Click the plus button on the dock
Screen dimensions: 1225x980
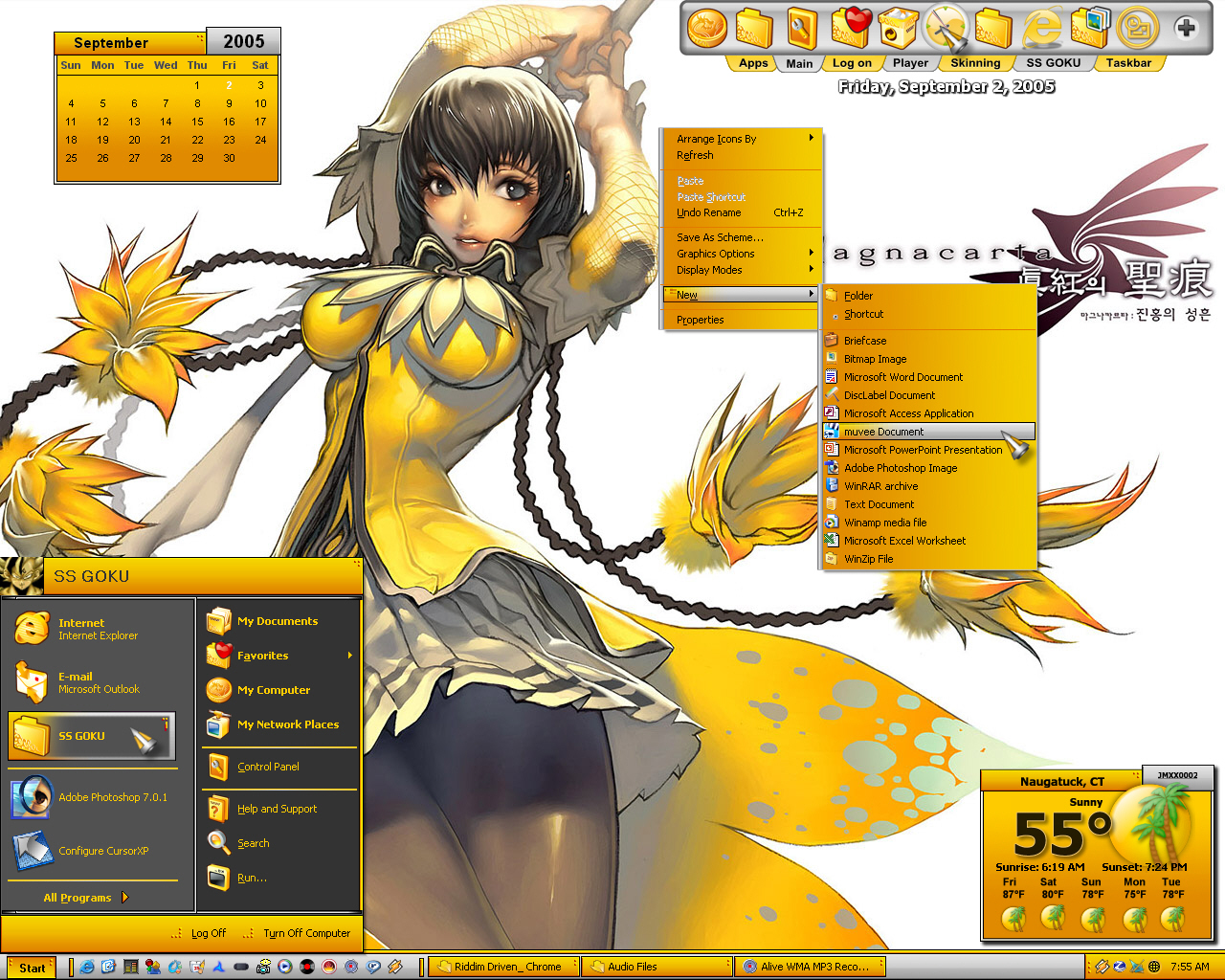click(1186, 28)
